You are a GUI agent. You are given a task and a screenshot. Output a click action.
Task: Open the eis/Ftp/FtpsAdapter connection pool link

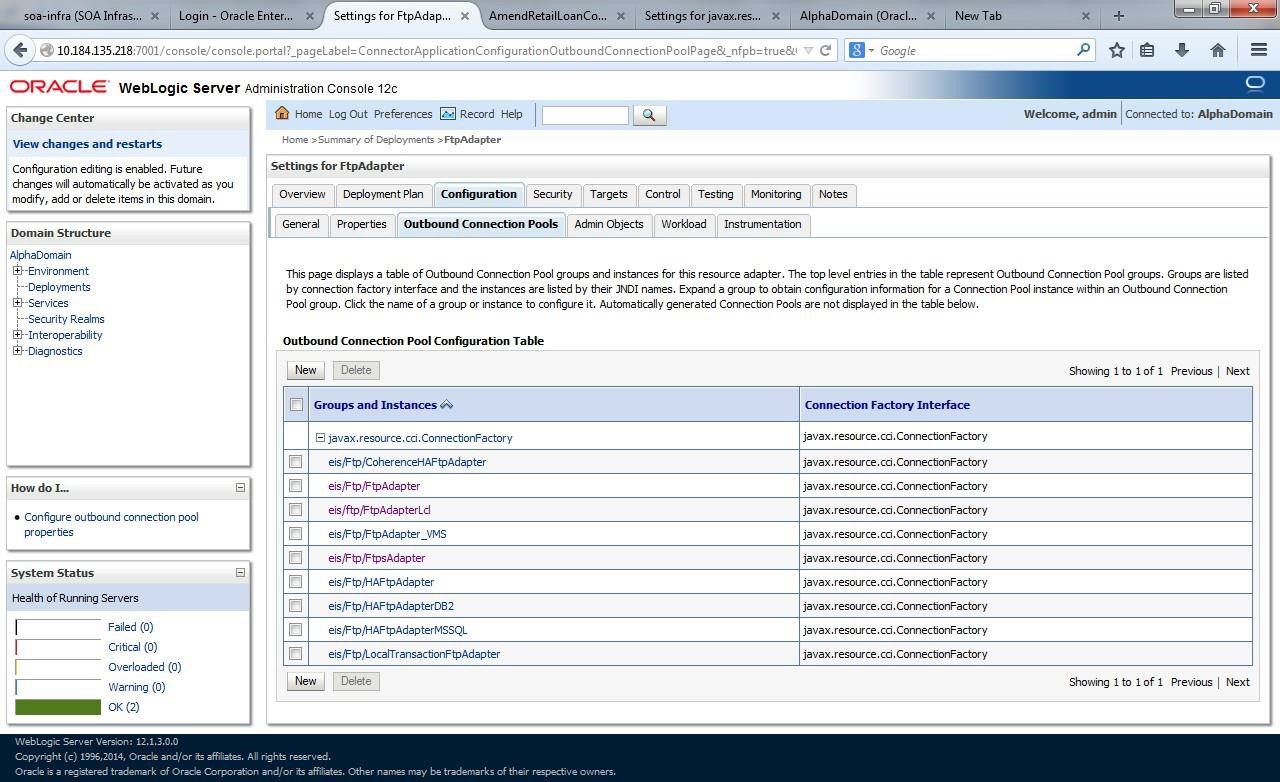point(376,558)
